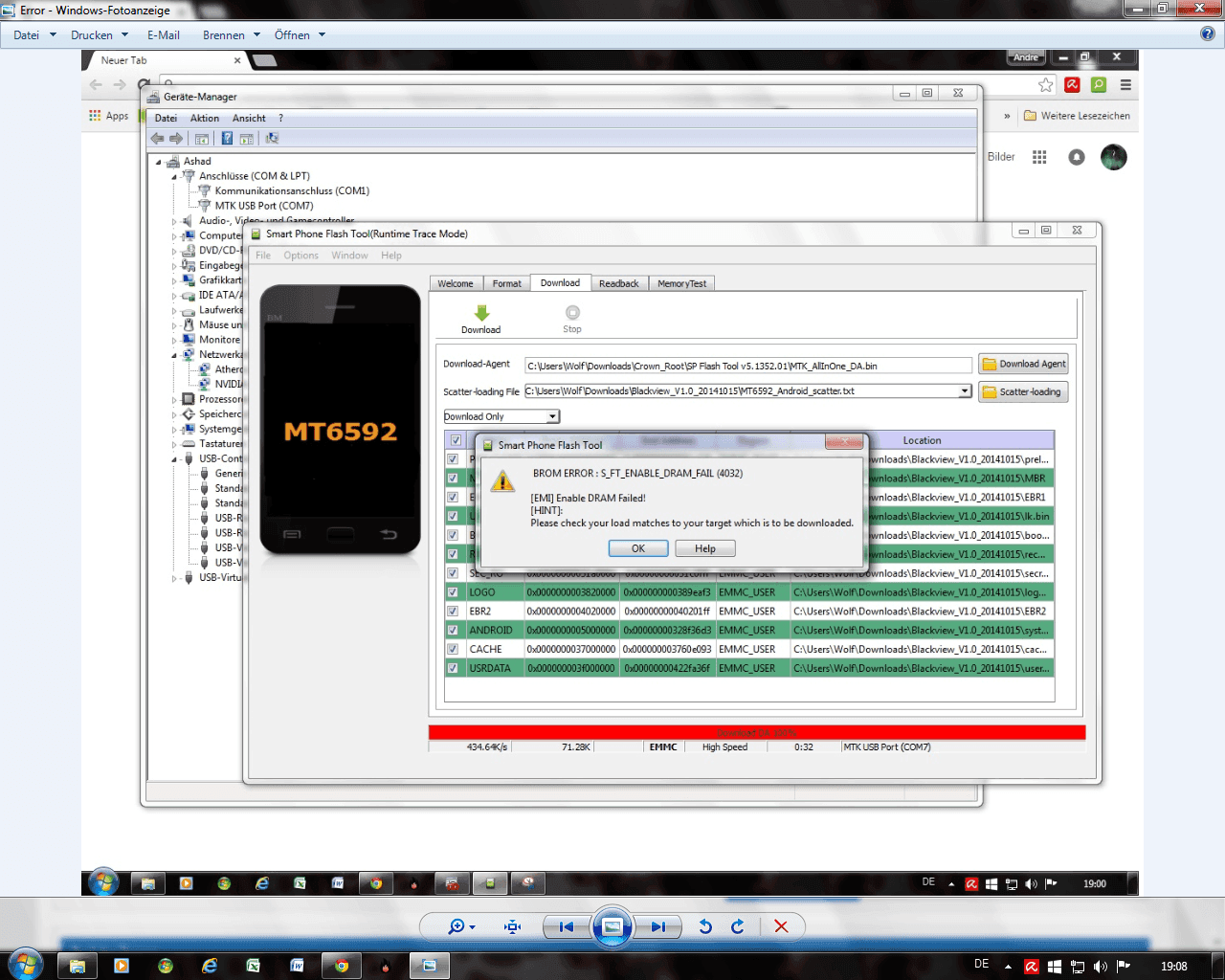Click the E-Mail menu item
Image resolution: width=1225 pixels, height=980 pixels.
pyautogui.click(x=164, y=35)
